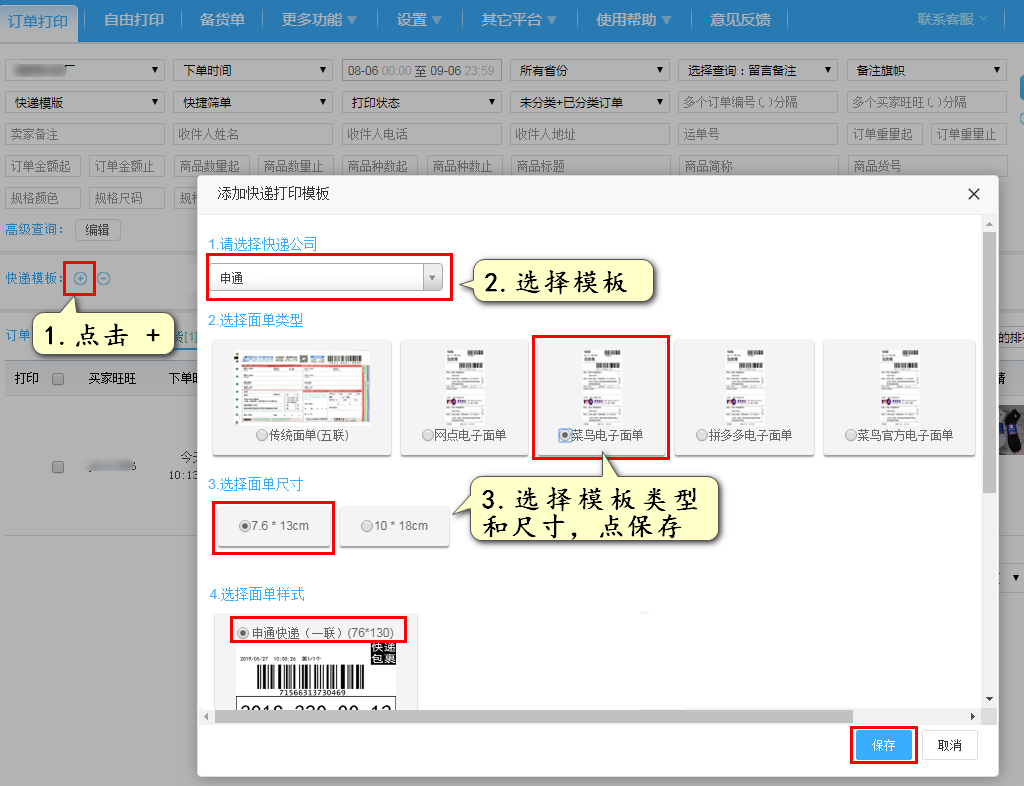This screenshot has width=1024, height=786.
Task: Open the 未分类+已分类订单 dropdown
Action: (x=590, y=102)
